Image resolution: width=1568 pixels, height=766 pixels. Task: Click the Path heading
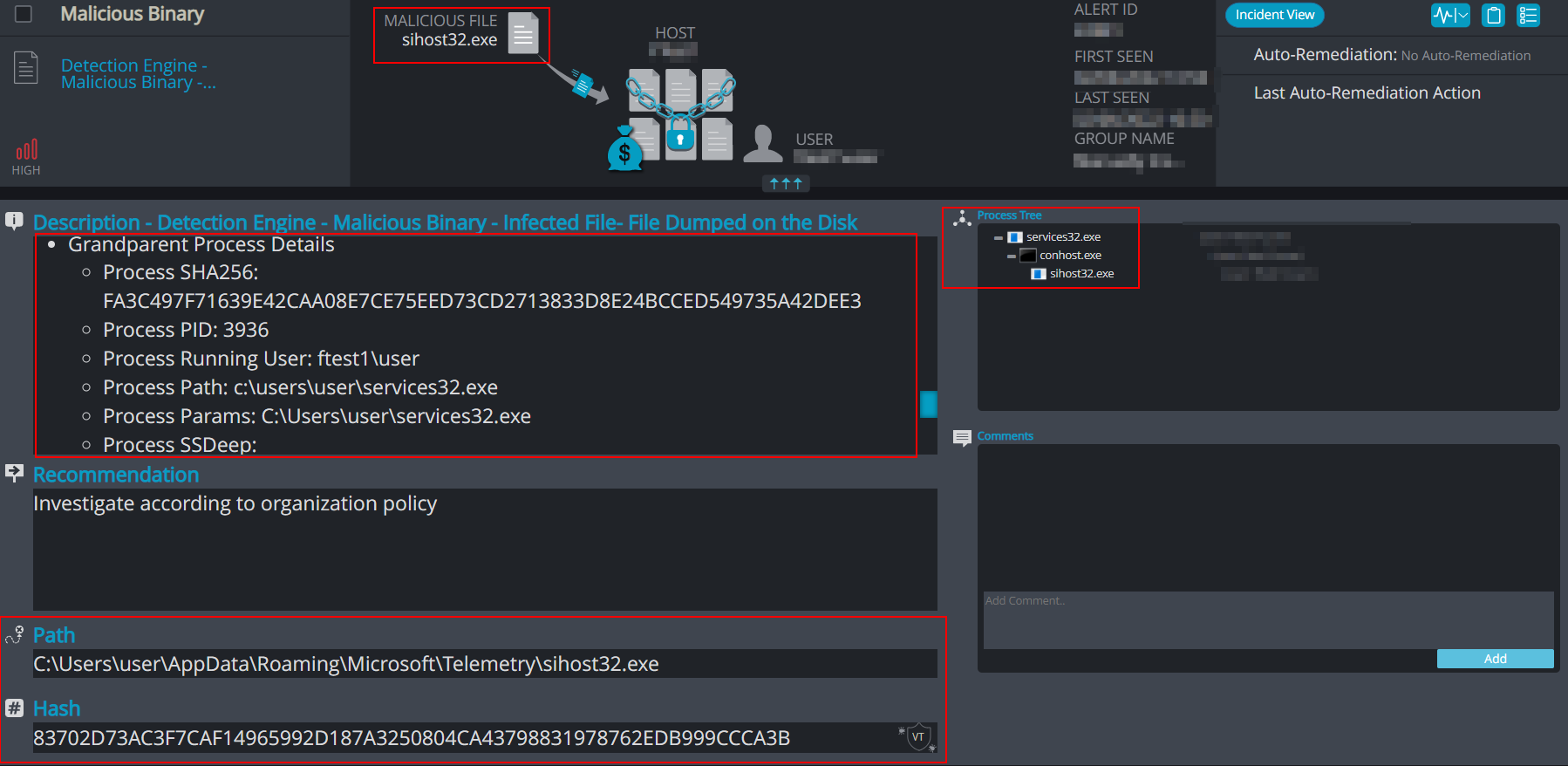coord(54,635)
